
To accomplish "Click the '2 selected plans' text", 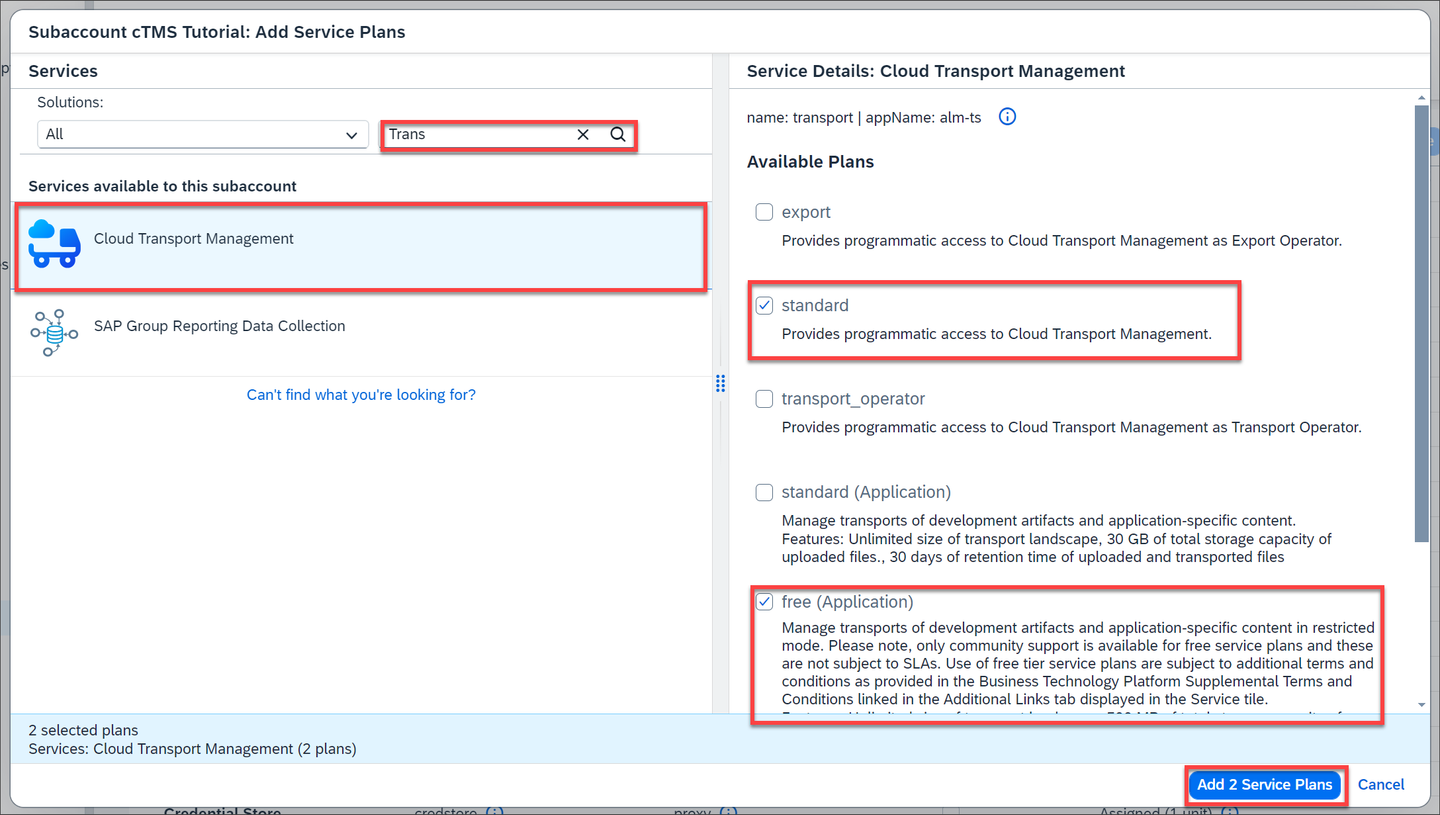I will coord(84,731).
